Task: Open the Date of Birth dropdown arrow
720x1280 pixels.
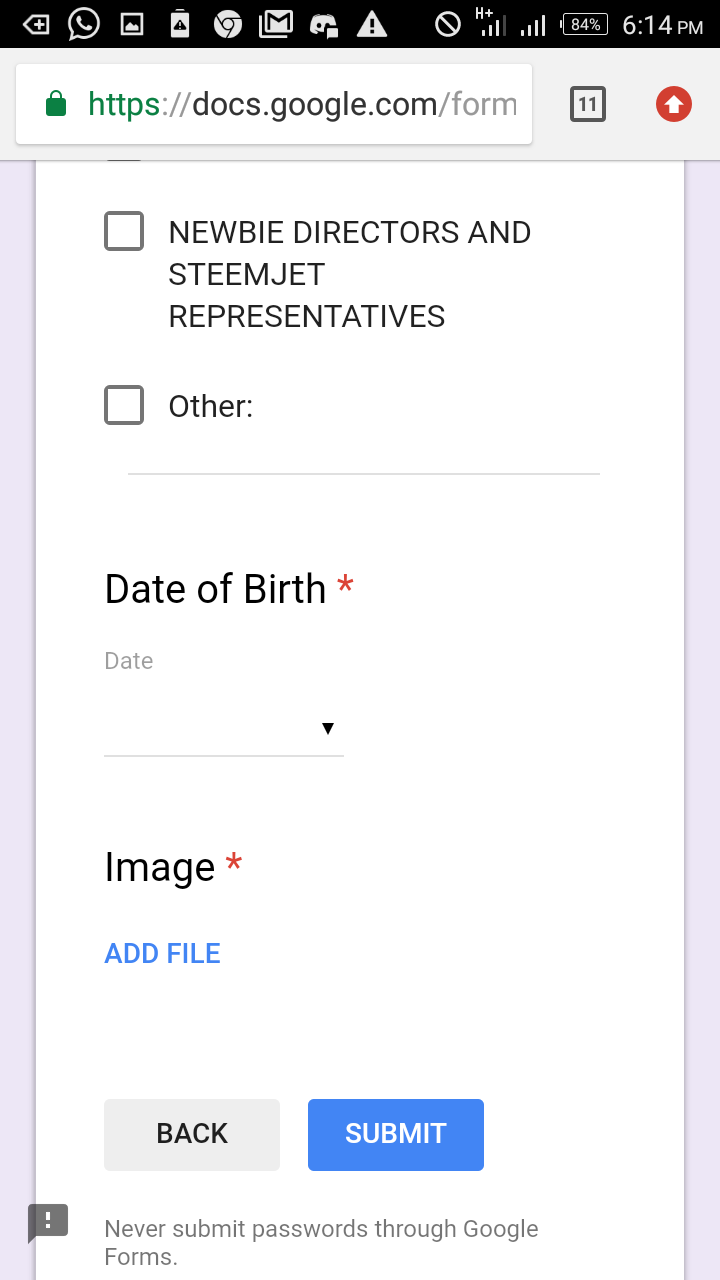Action: (x=327, y=729)
